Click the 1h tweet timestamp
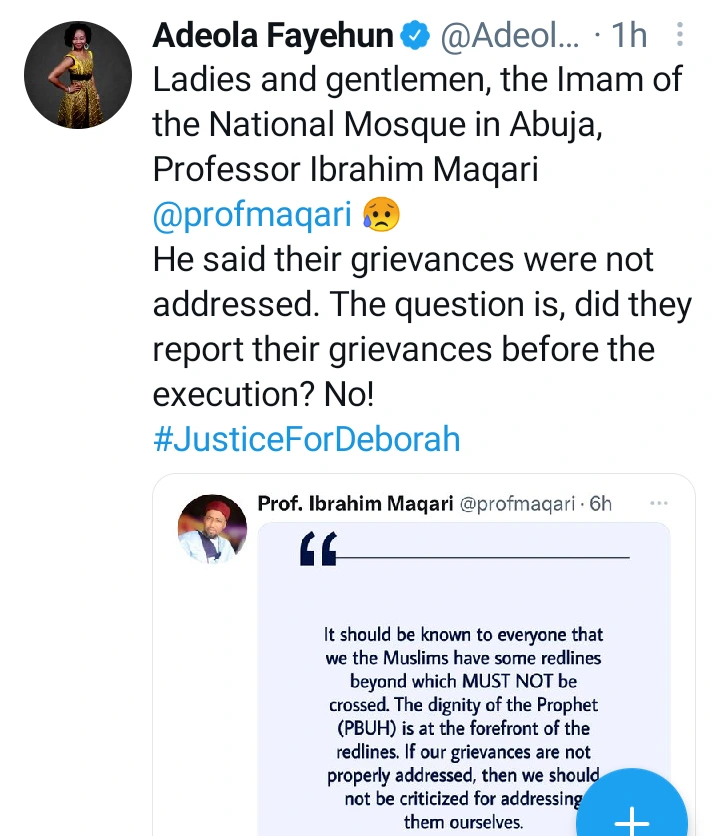Viewport: 720px width, 836px height. (x=629, y=38)
